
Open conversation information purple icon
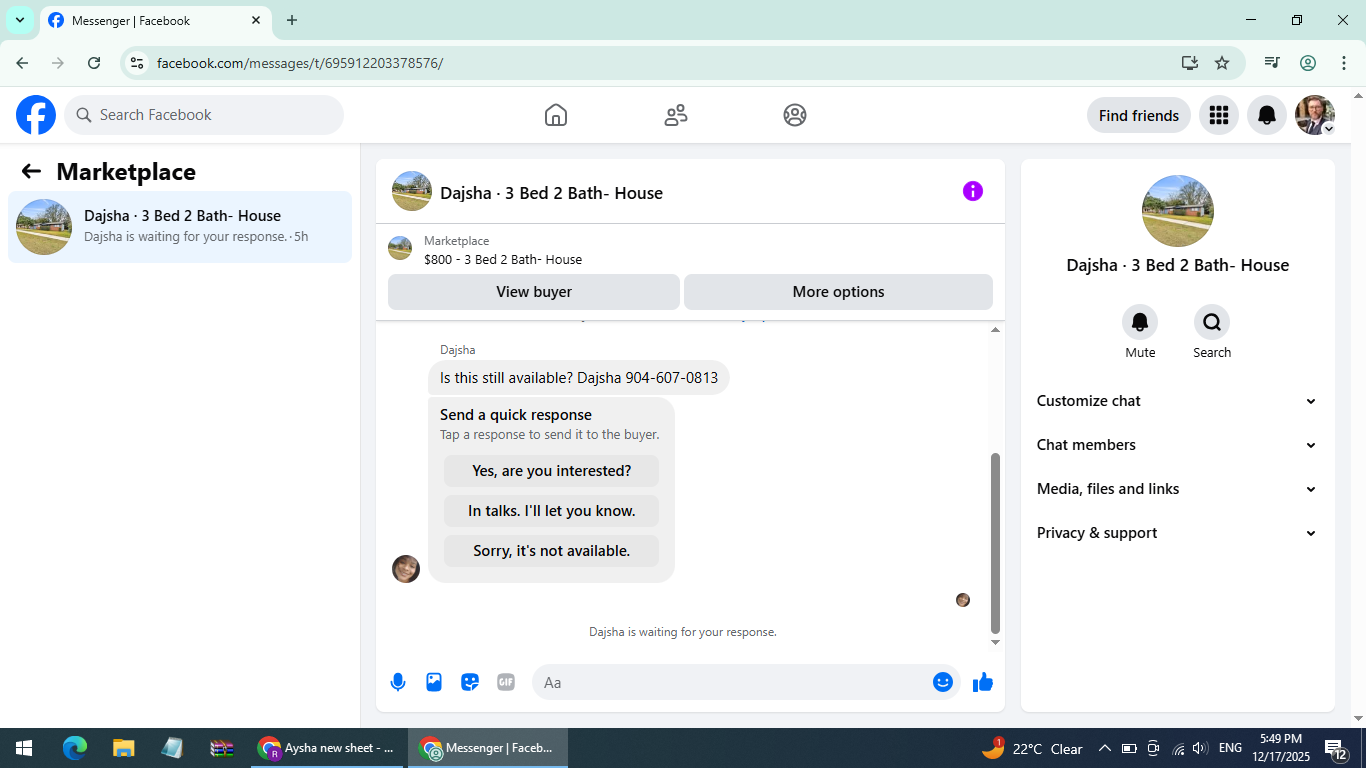973,191
